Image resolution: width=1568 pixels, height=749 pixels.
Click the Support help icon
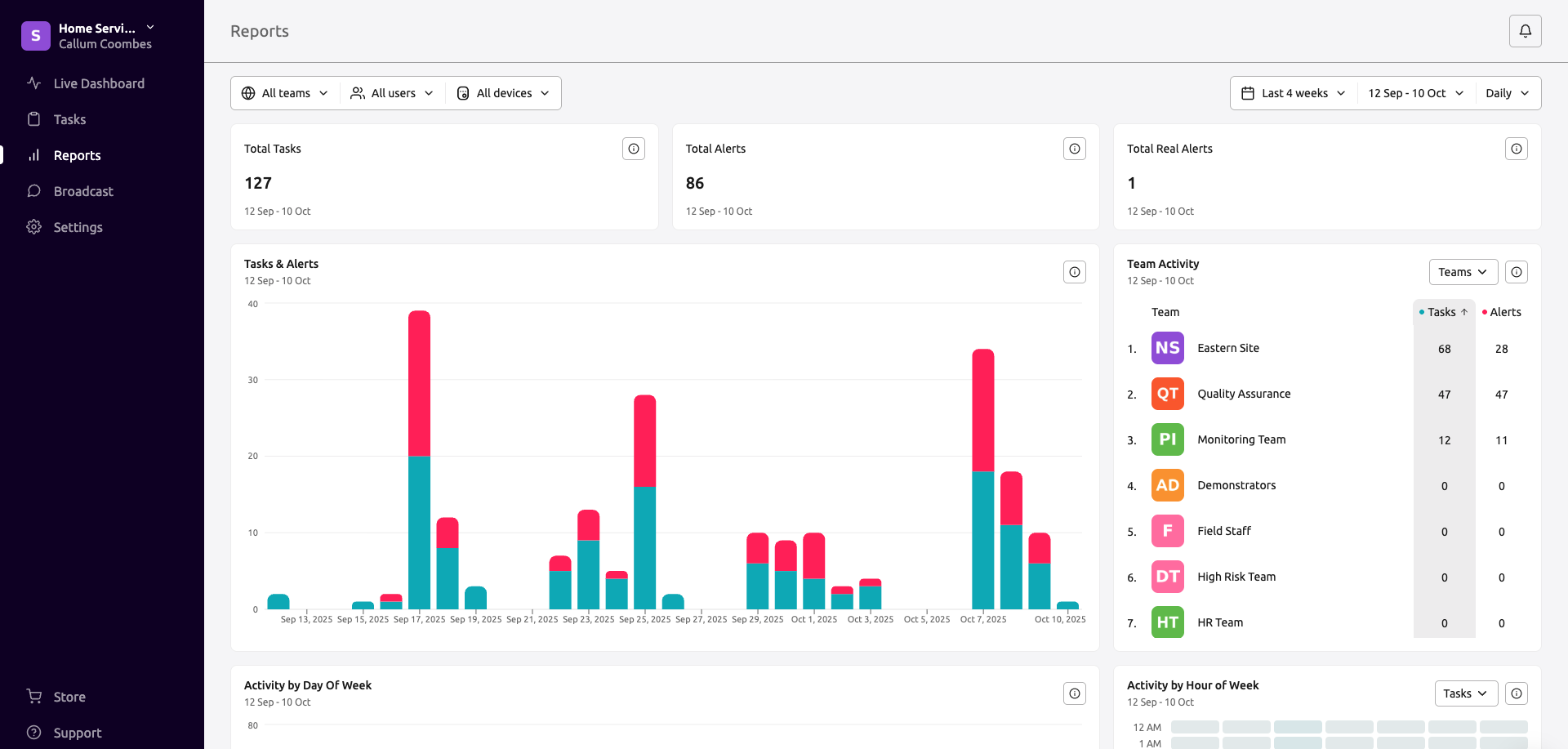[x=33, y=733]
